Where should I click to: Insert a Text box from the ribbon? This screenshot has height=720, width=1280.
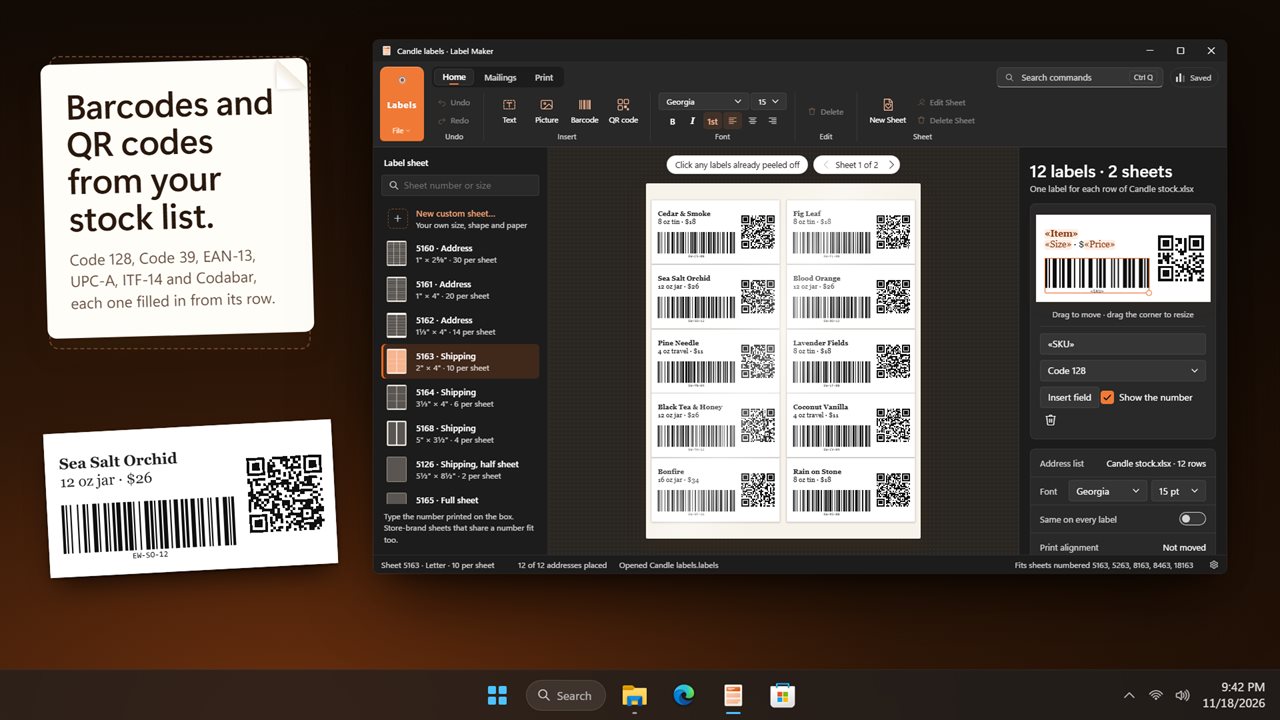(x=509, y=110)
